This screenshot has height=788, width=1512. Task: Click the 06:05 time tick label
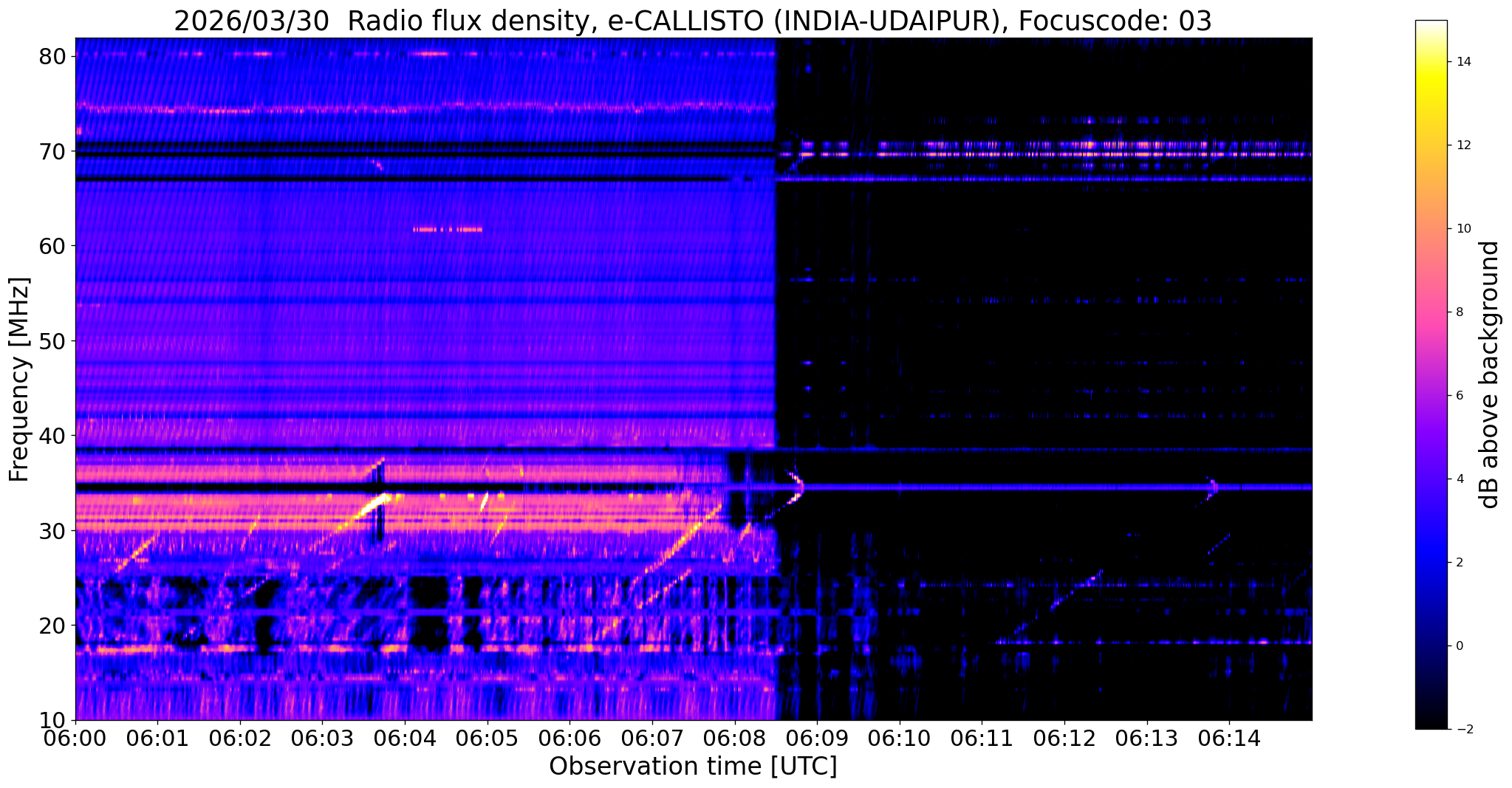tap(488, 737)
